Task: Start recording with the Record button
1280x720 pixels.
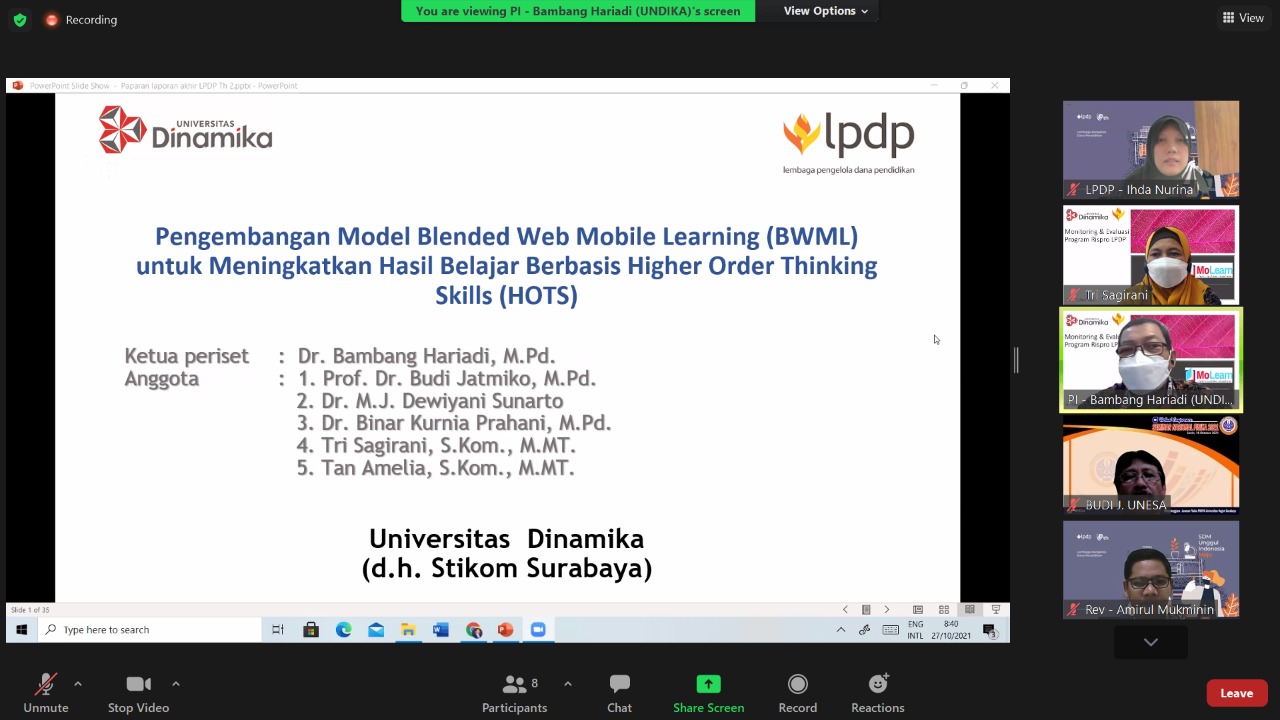Action: (797, 693)
